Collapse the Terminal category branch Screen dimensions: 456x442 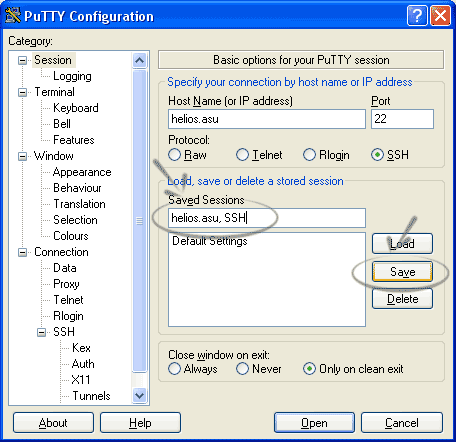(22, 92)
